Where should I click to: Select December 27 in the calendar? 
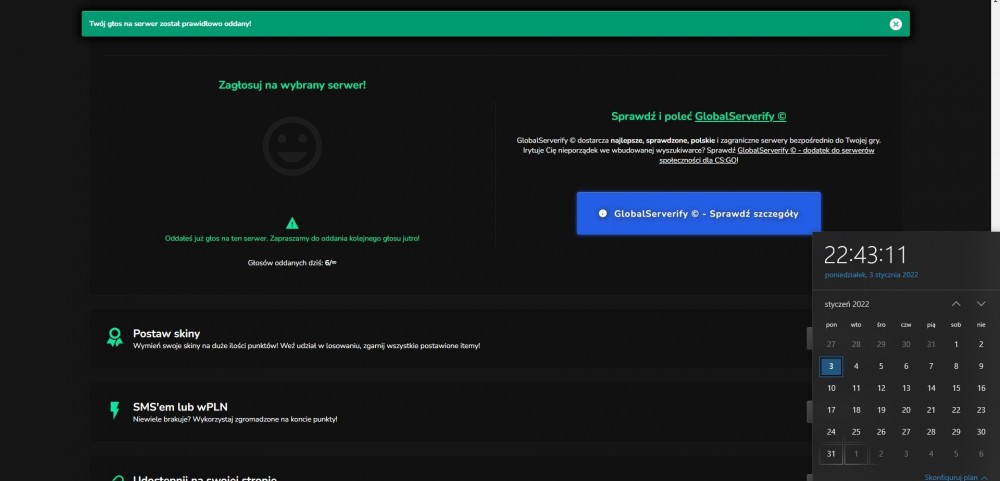click(x=831, y=344)
